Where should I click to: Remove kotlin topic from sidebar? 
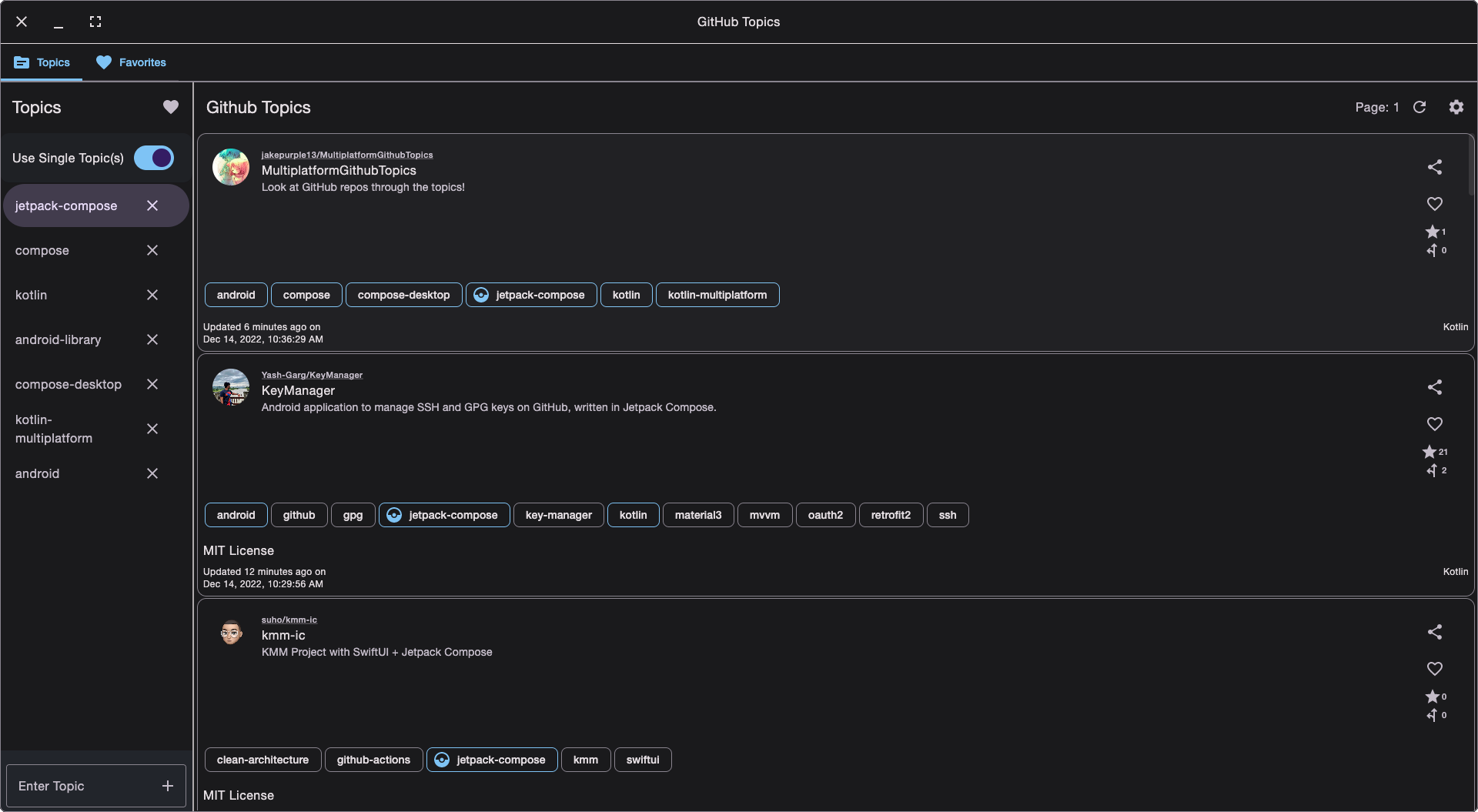click(152, 295)
